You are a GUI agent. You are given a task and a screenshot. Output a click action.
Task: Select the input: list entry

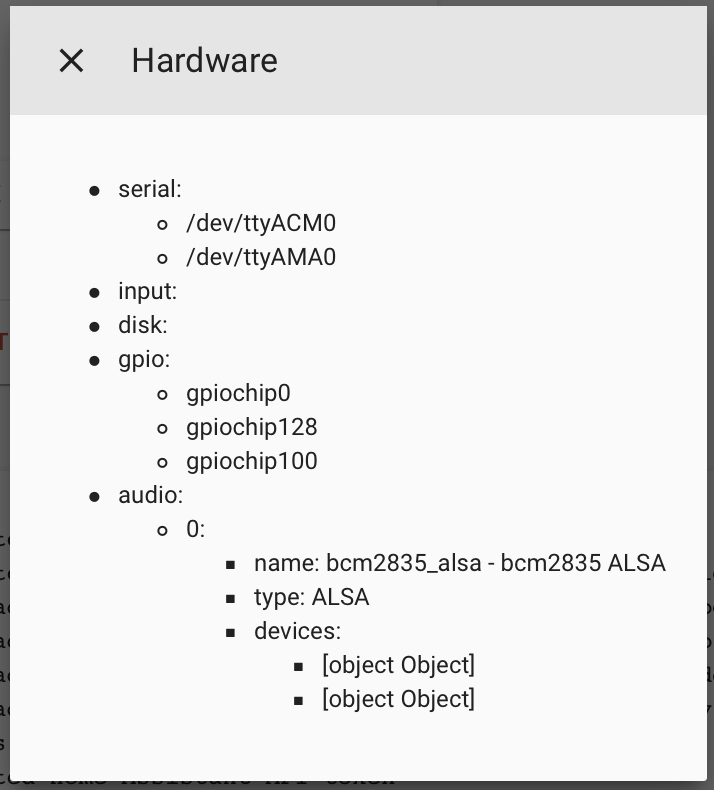click(148, 291)
